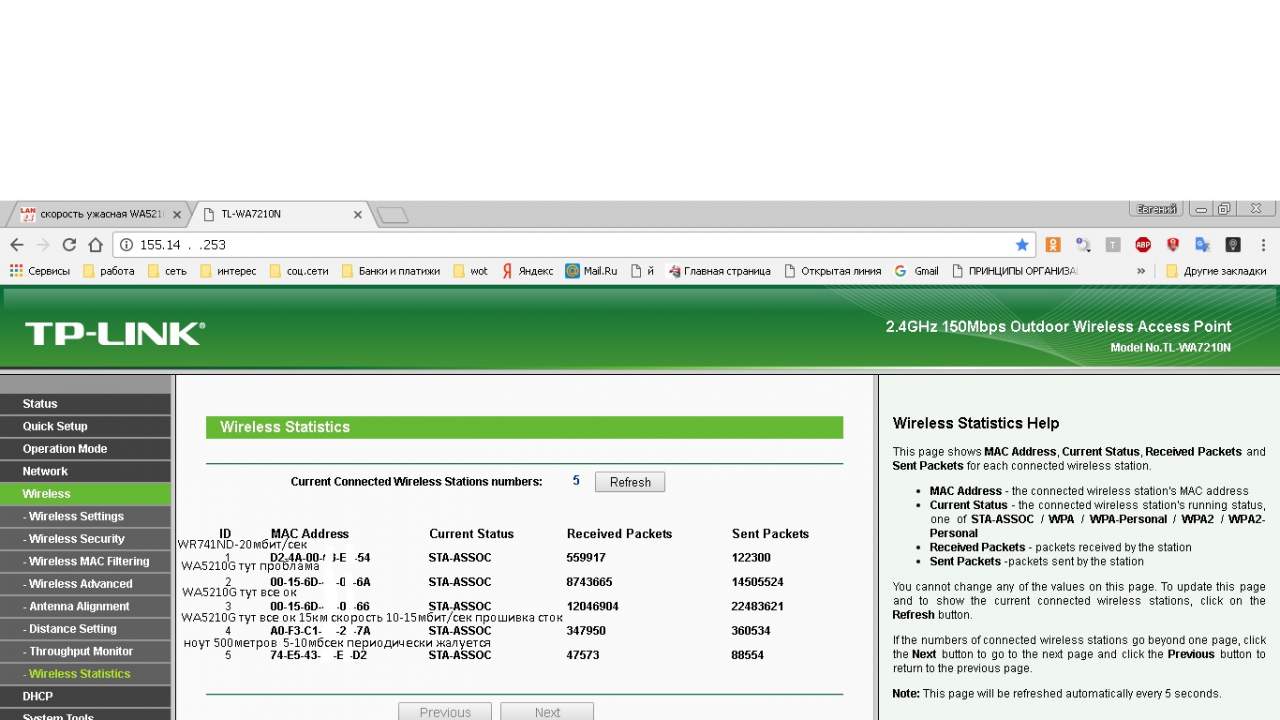Expand the работа bookmarks folder
This screenshot has height=720, width=1280.
tap(108, 271)
